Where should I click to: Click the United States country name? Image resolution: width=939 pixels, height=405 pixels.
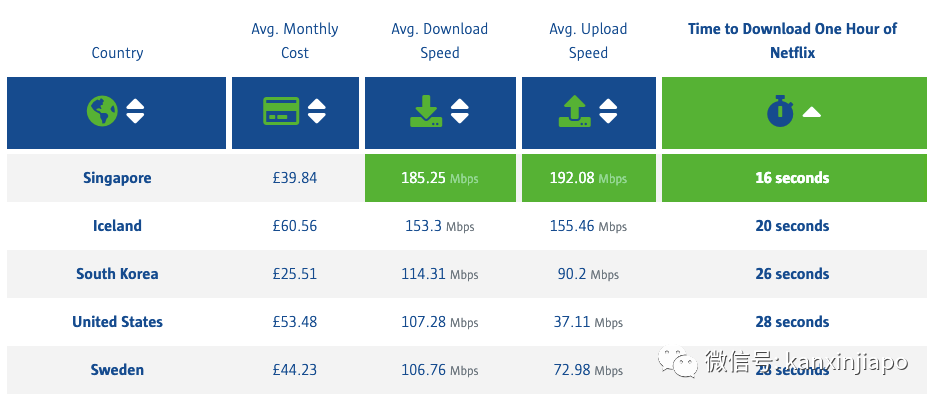[x=117, y=322]
